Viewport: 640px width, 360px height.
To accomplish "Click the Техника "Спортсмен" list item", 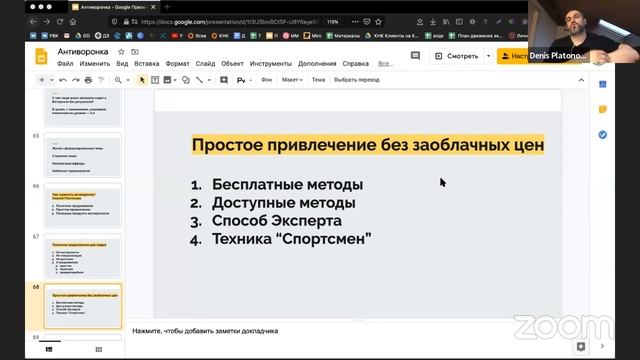I will pos(291,239).
